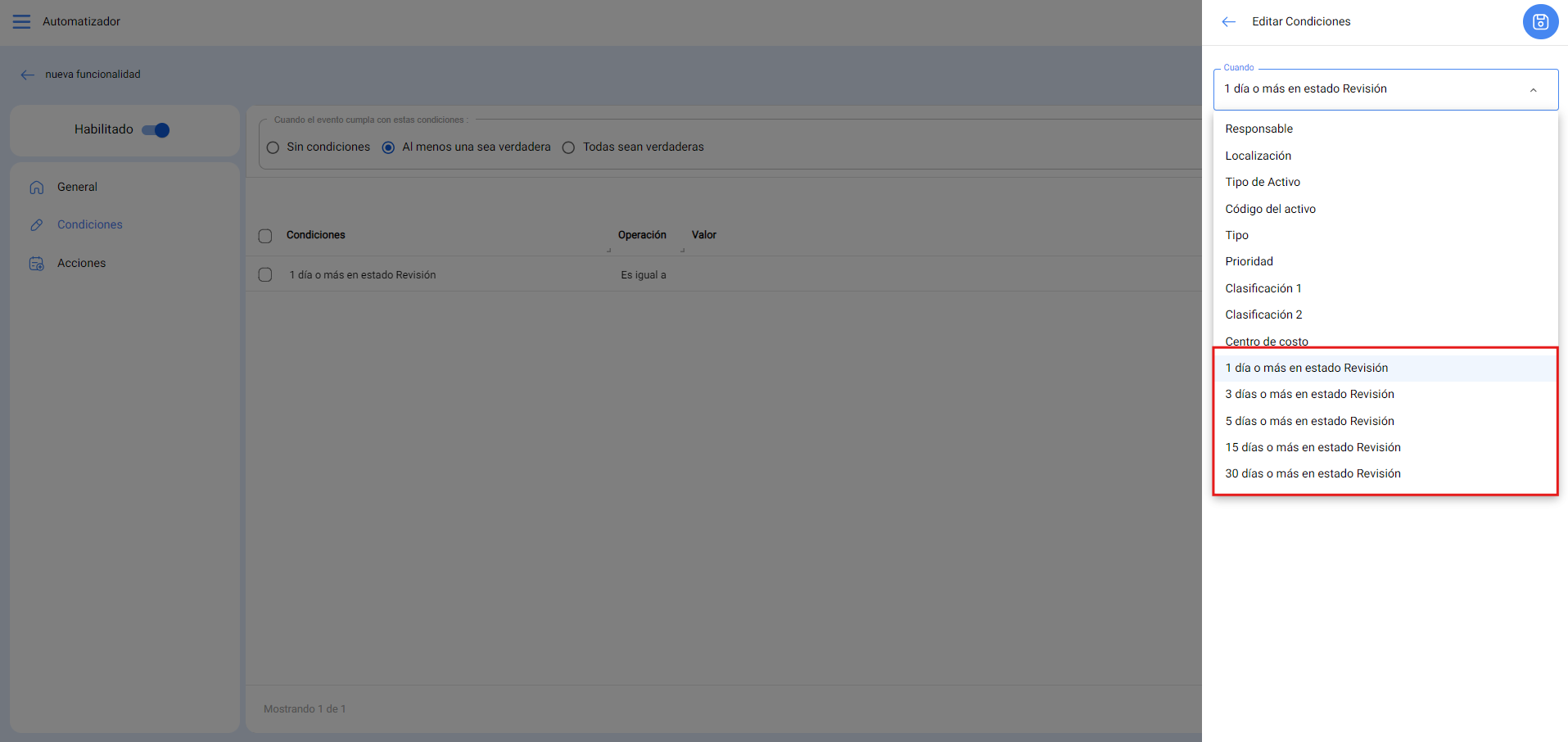Select Responsable from the dropdown list
Screen dimensions: 1568x742
click(x=1258, y=129)
